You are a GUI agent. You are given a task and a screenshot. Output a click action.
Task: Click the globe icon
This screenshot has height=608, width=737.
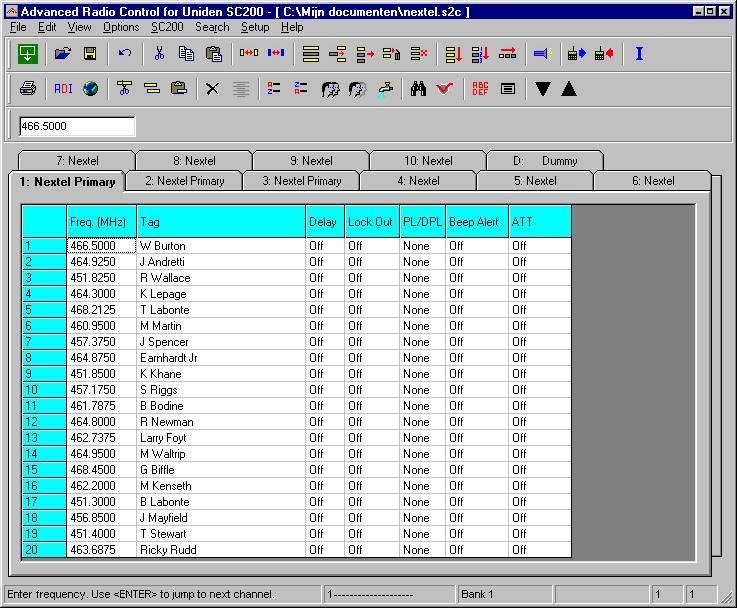(90, 88)
